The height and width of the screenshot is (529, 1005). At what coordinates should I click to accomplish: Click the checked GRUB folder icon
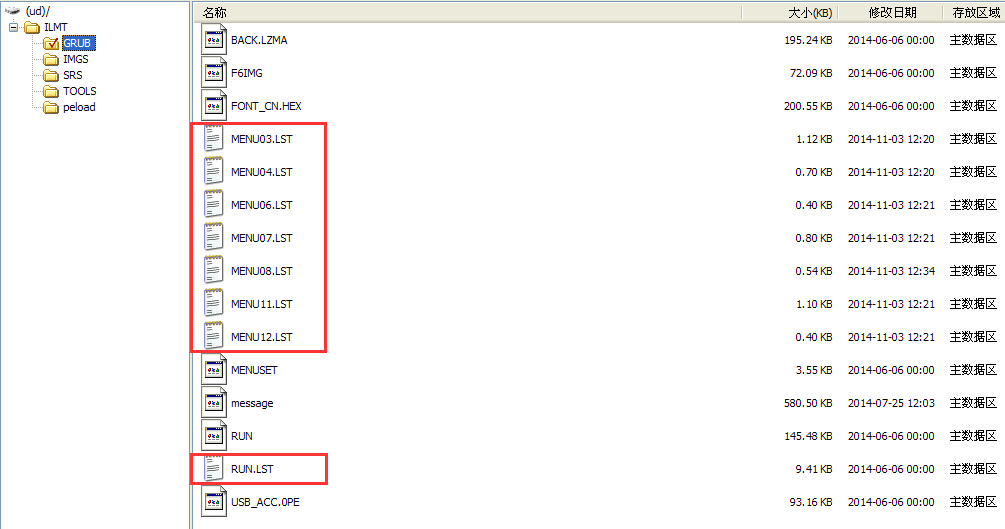[x=51, y=43]
